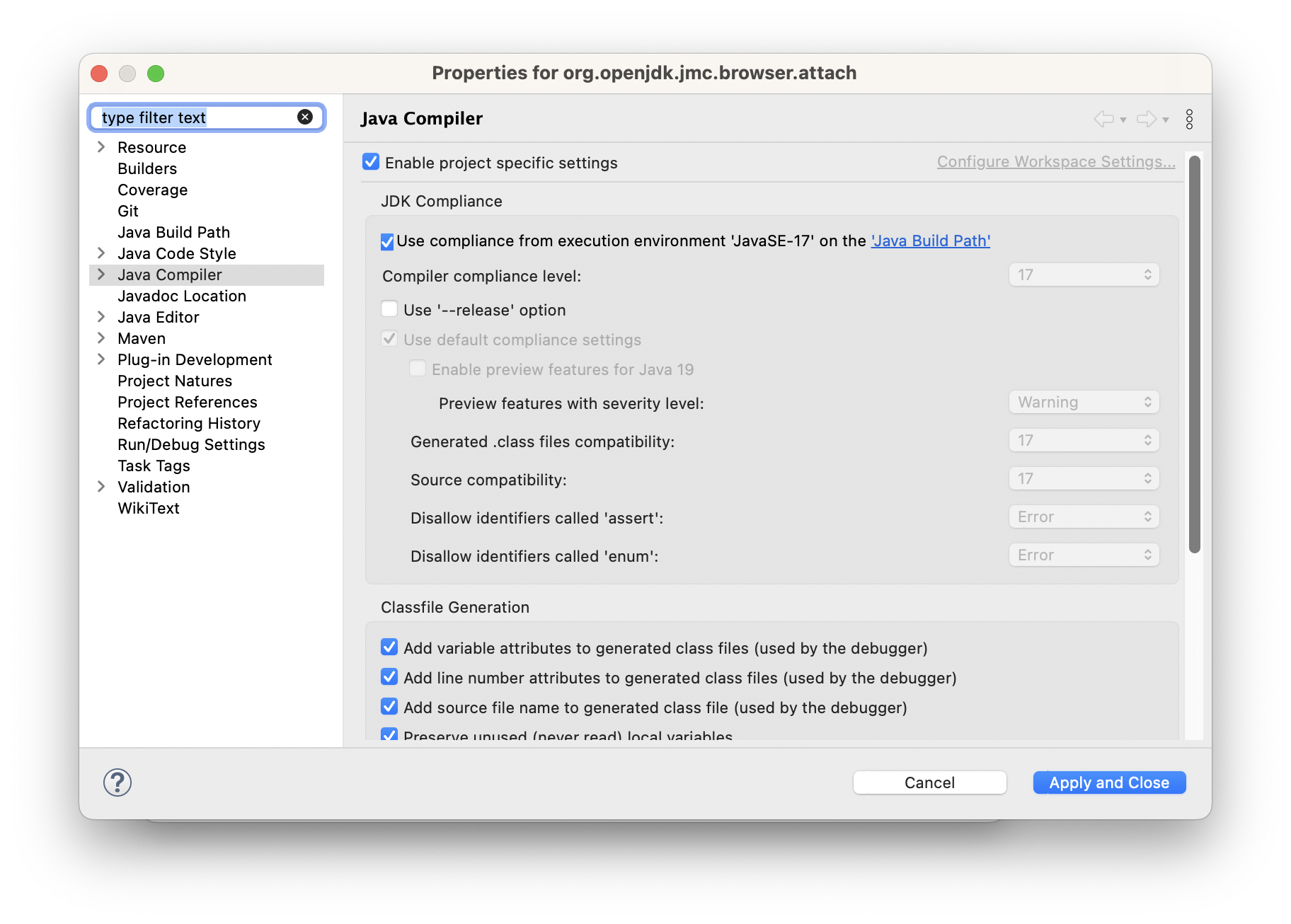Select Git in the properties tree
The image size is (1291, 924).
pos(128,211)
